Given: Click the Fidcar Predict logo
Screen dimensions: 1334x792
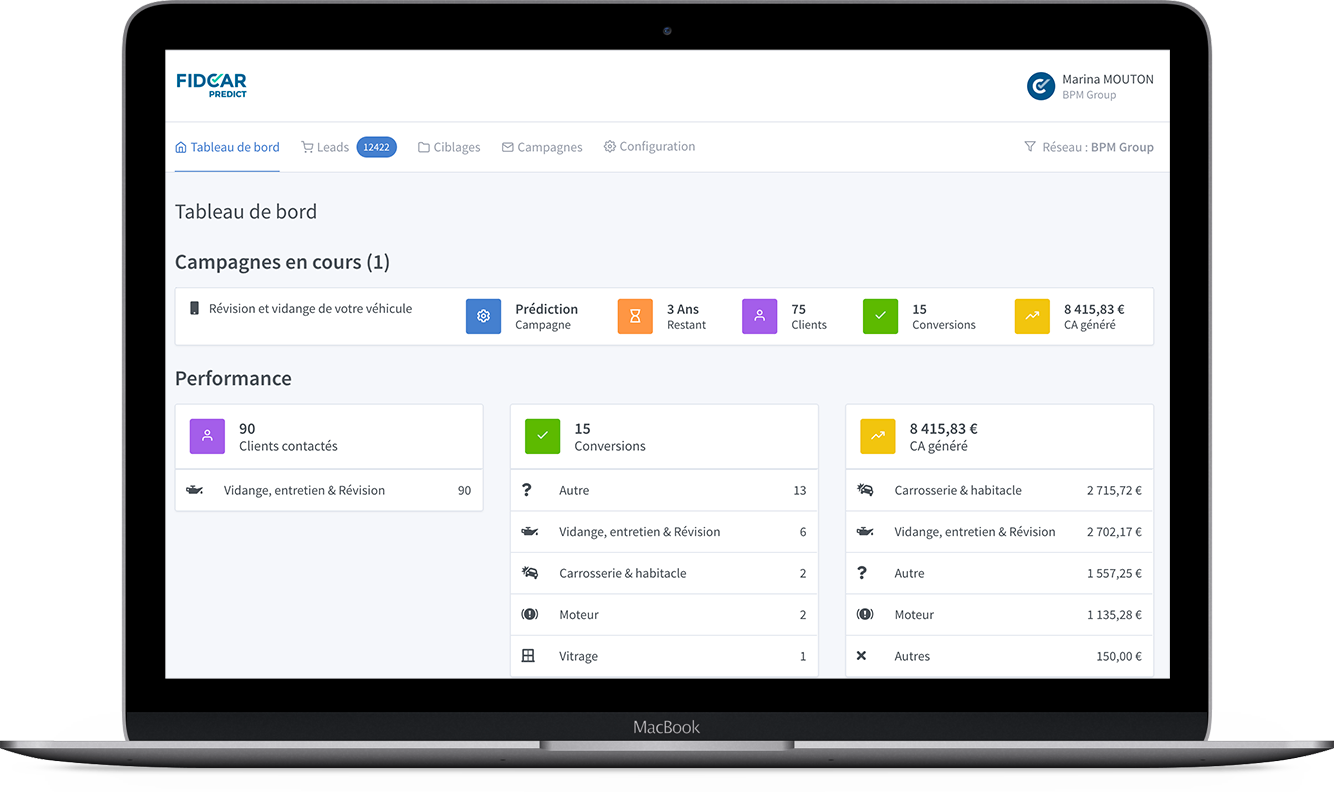Looking at the screenshot, I should click(x=211, y=85).
